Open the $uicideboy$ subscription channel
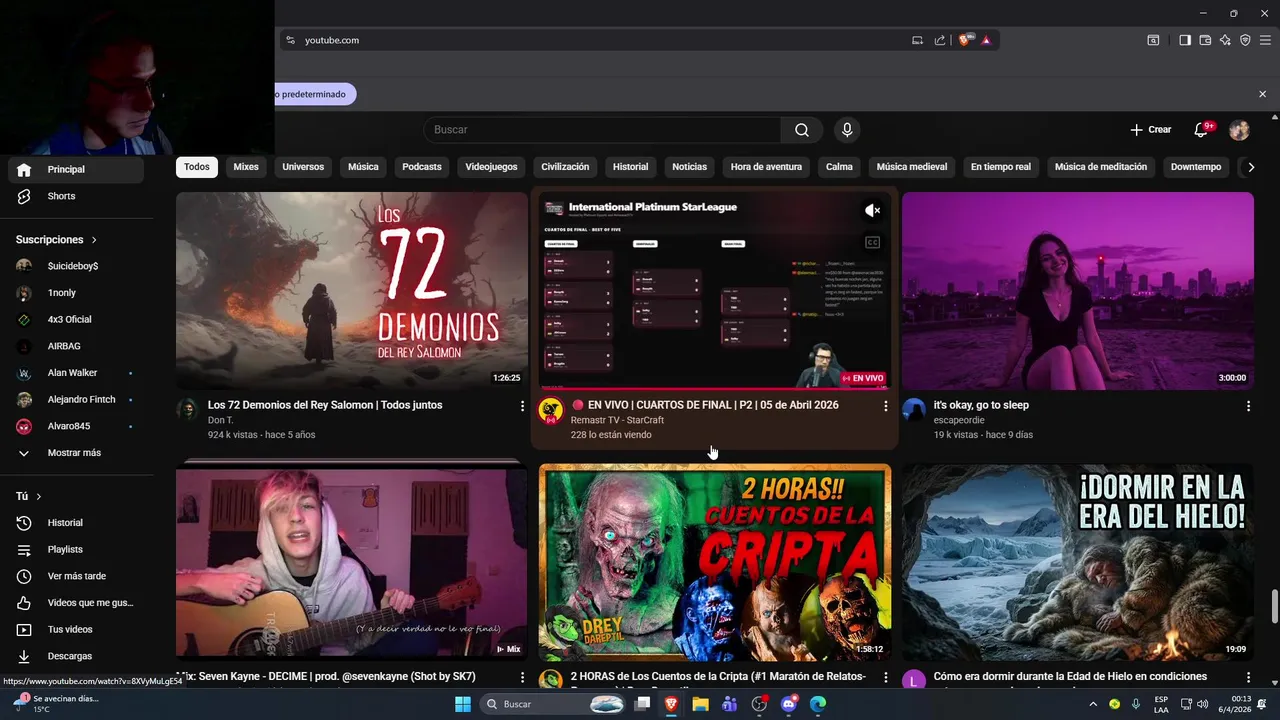1280x720 pixels. pyautogui.click(x=76, y=266)
